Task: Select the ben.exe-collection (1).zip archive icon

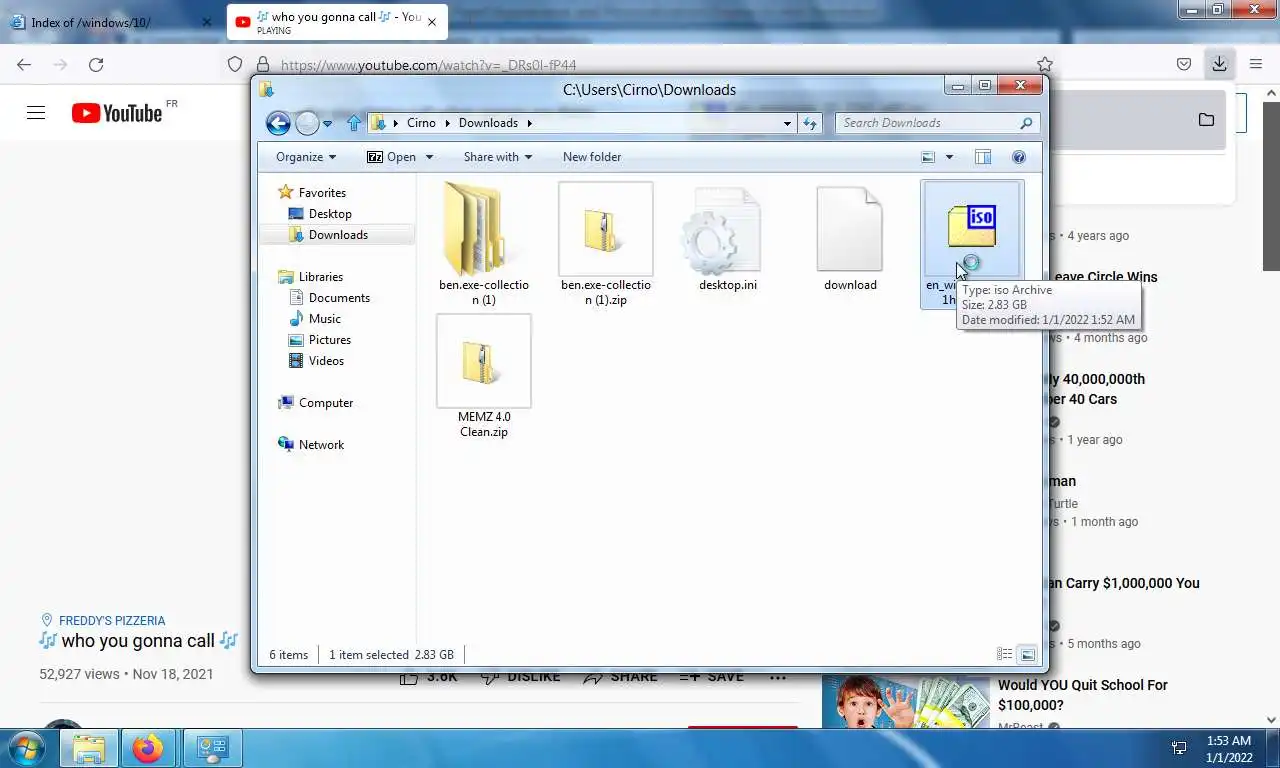Action: click(606, 229)
